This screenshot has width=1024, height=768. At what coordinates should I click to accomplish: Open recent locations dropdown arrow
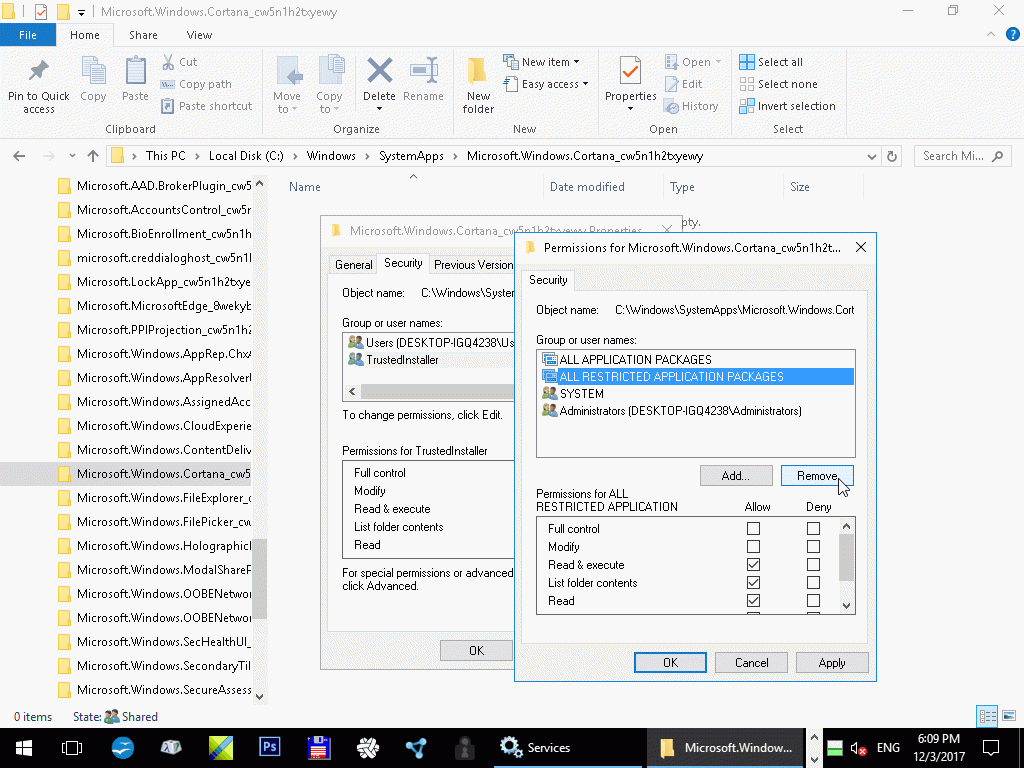coord(71,156)
